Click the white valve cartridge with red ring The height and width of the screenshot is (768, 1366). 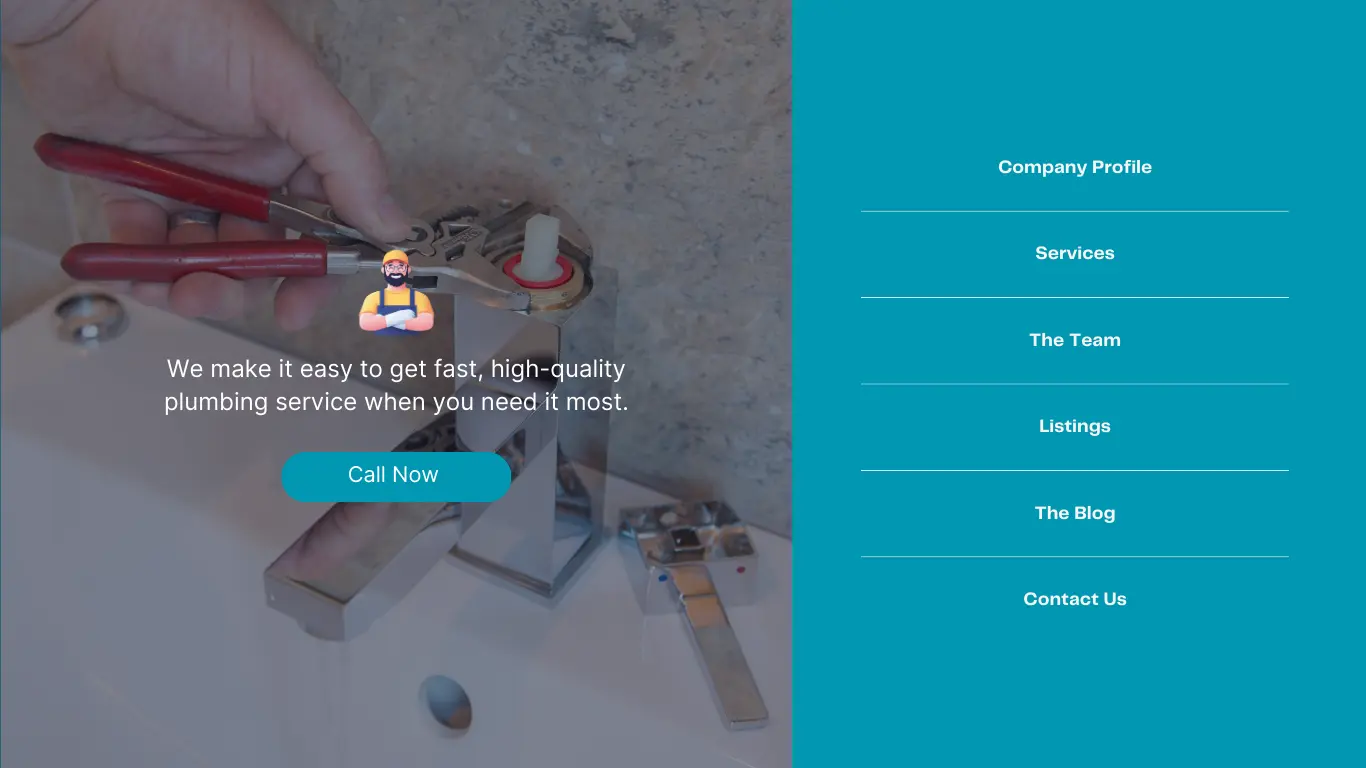click(x=542, y=258)
